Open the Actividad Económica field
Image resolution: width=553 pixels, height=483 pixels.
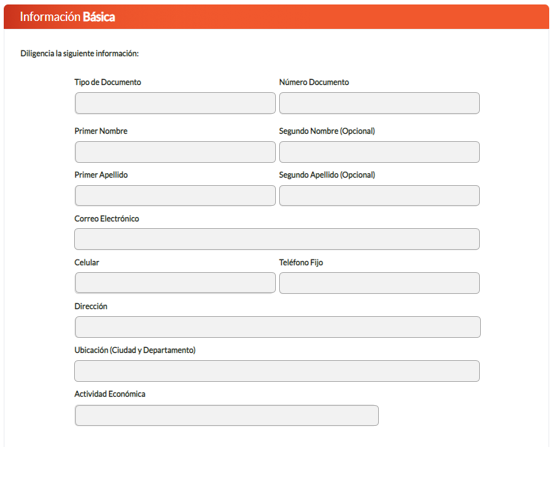coord(227,415)
